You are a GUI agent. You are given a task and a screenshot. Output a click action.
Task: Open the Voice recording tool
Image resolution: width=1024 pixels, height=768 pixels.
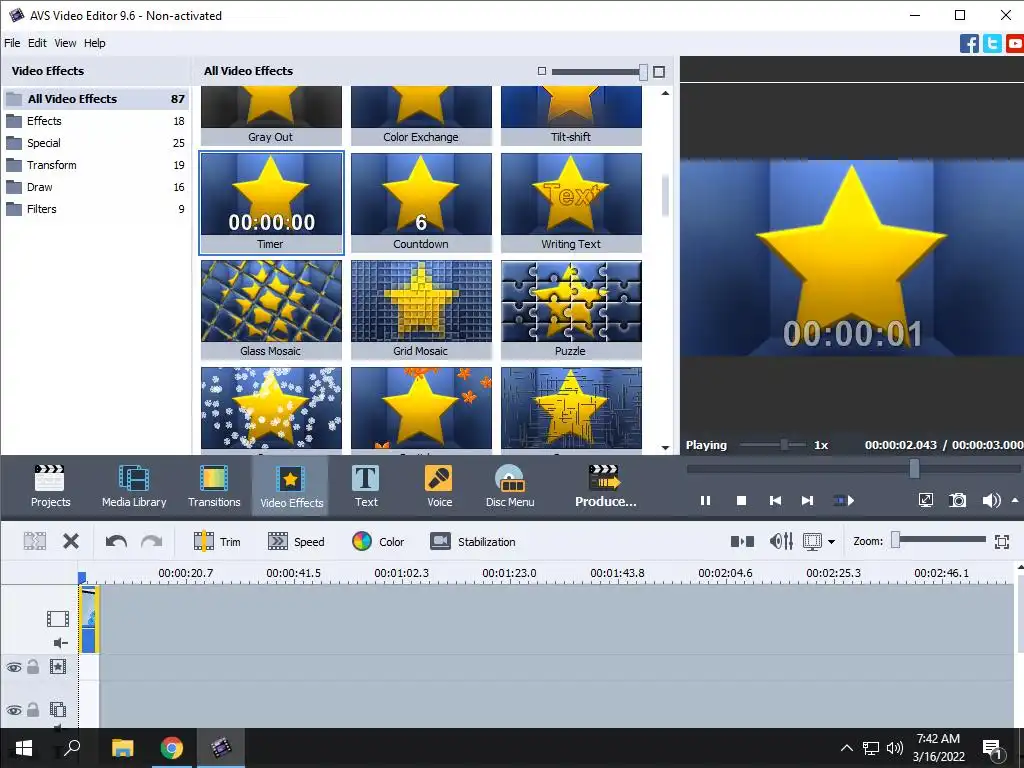click(x=439, y=486)
